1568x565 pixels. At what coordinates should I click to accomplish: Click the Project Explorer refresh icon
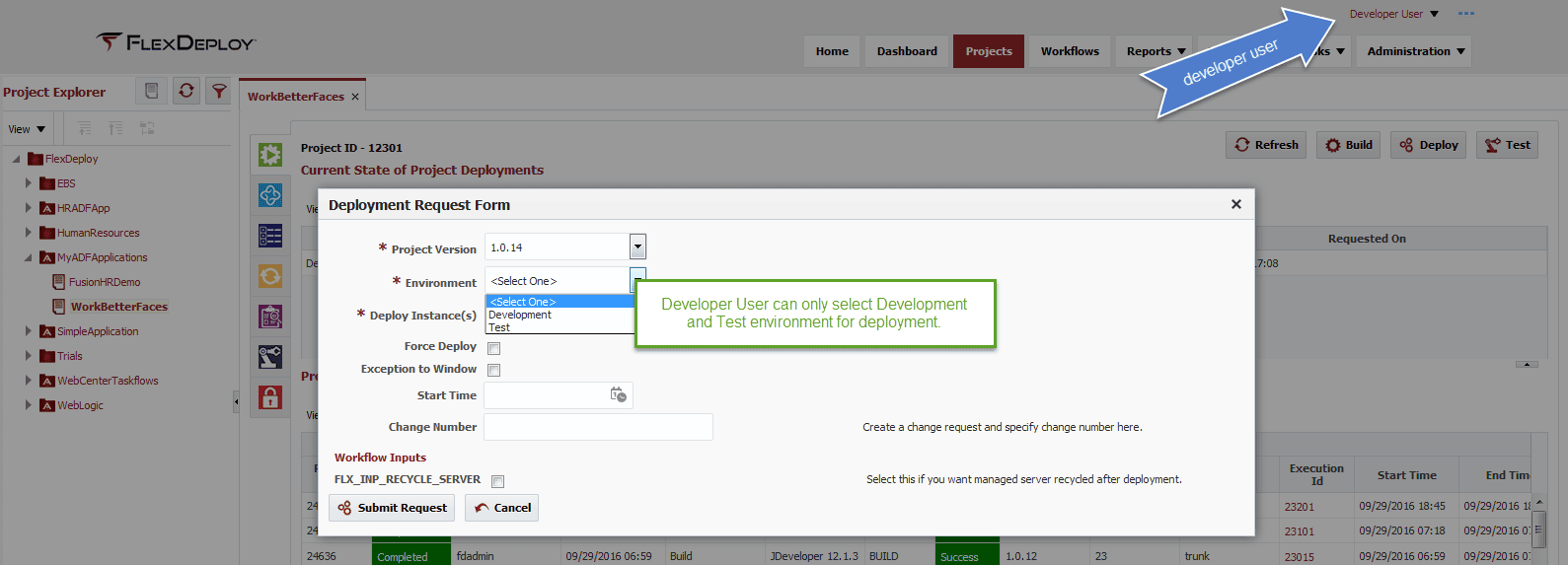point(186,91)
